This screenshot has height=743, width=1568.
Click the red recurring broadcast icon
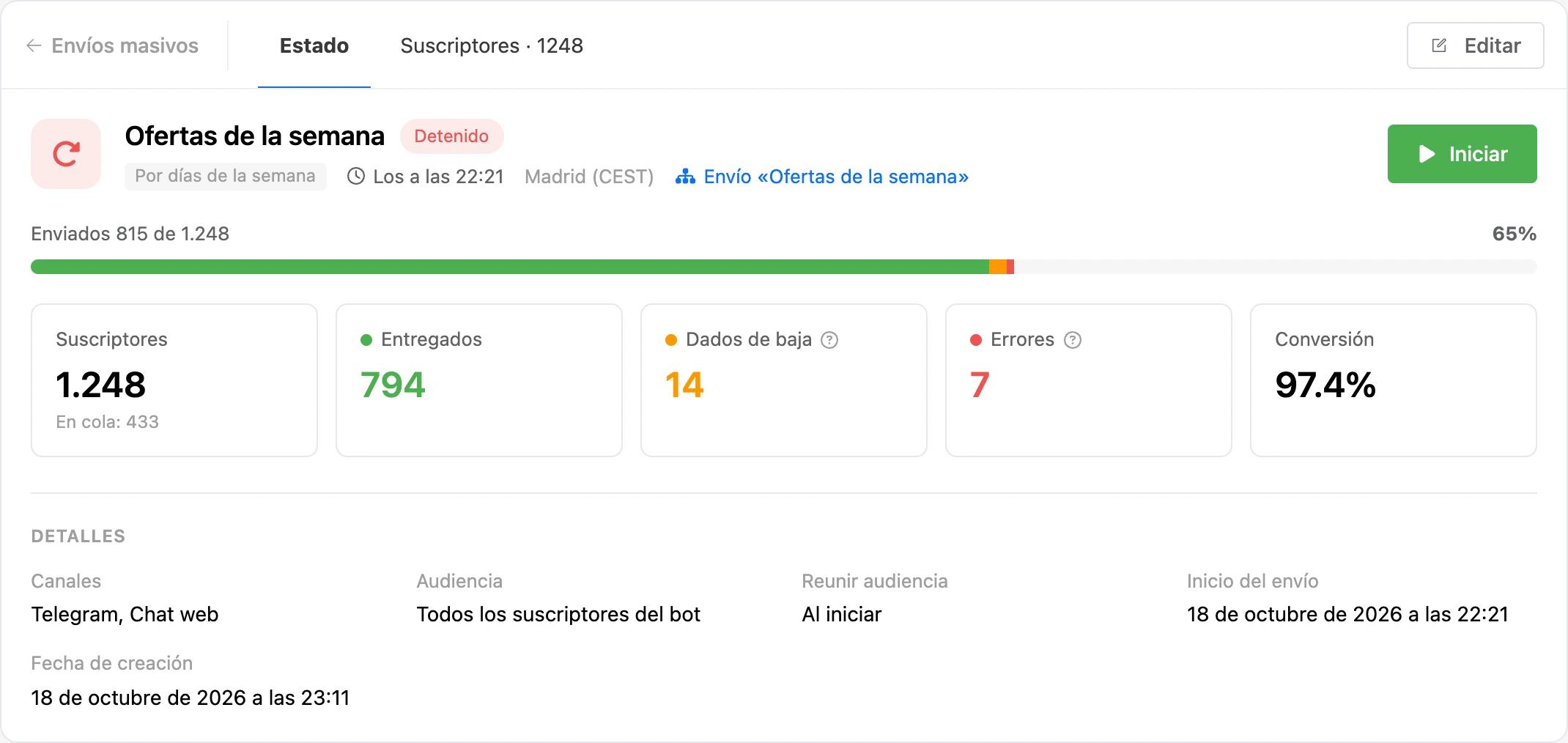[66, 154]
